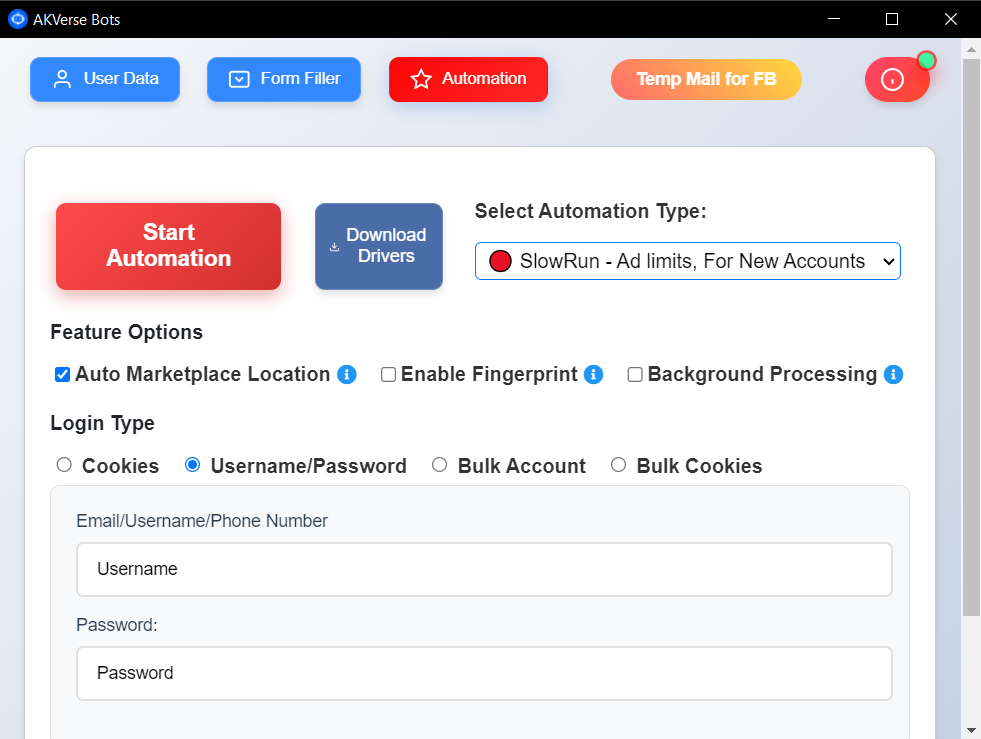This screenshot has width=981, height=739.
Task: Click the scrollbar down arrow
Action: point(971,730)
